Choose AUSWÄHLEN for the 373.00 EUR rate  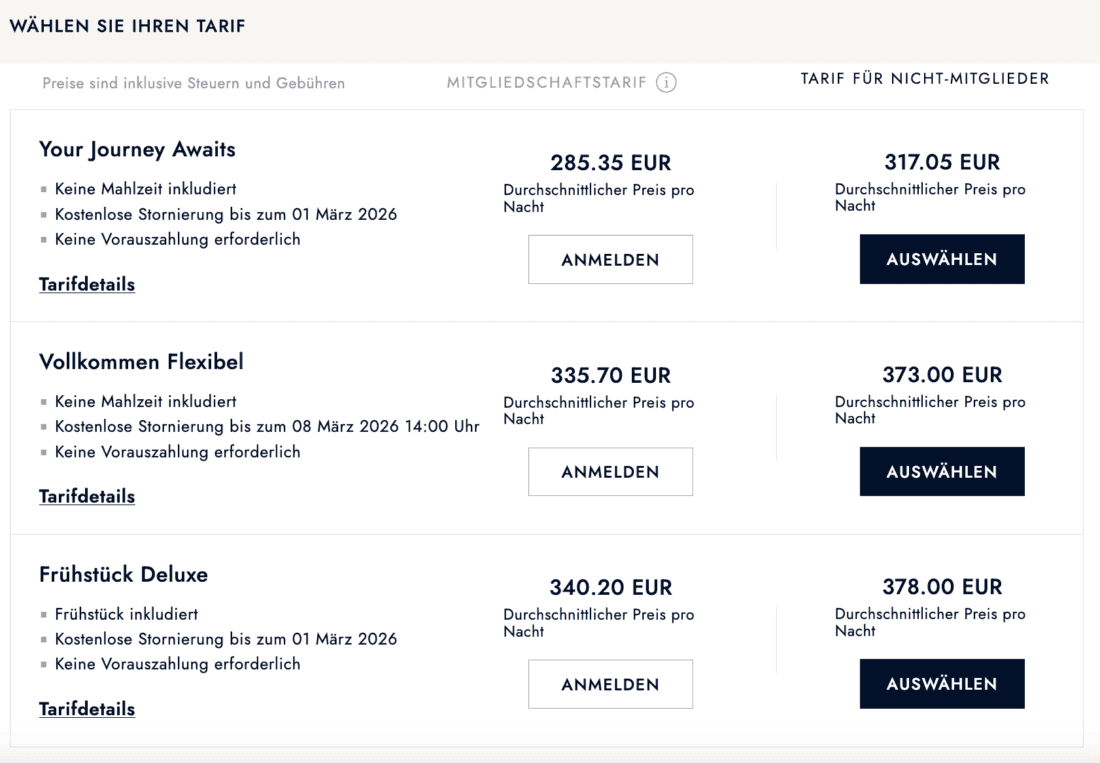[x=942, y=471]
